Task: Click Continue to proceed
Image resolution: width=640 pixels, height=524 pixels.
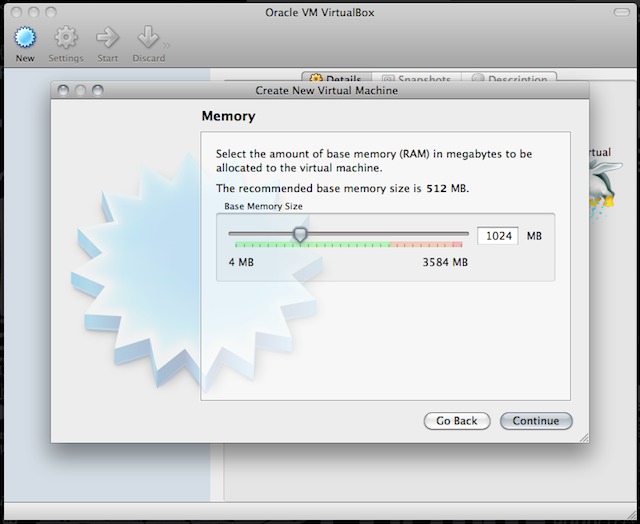Action: (x=536, y=421)
